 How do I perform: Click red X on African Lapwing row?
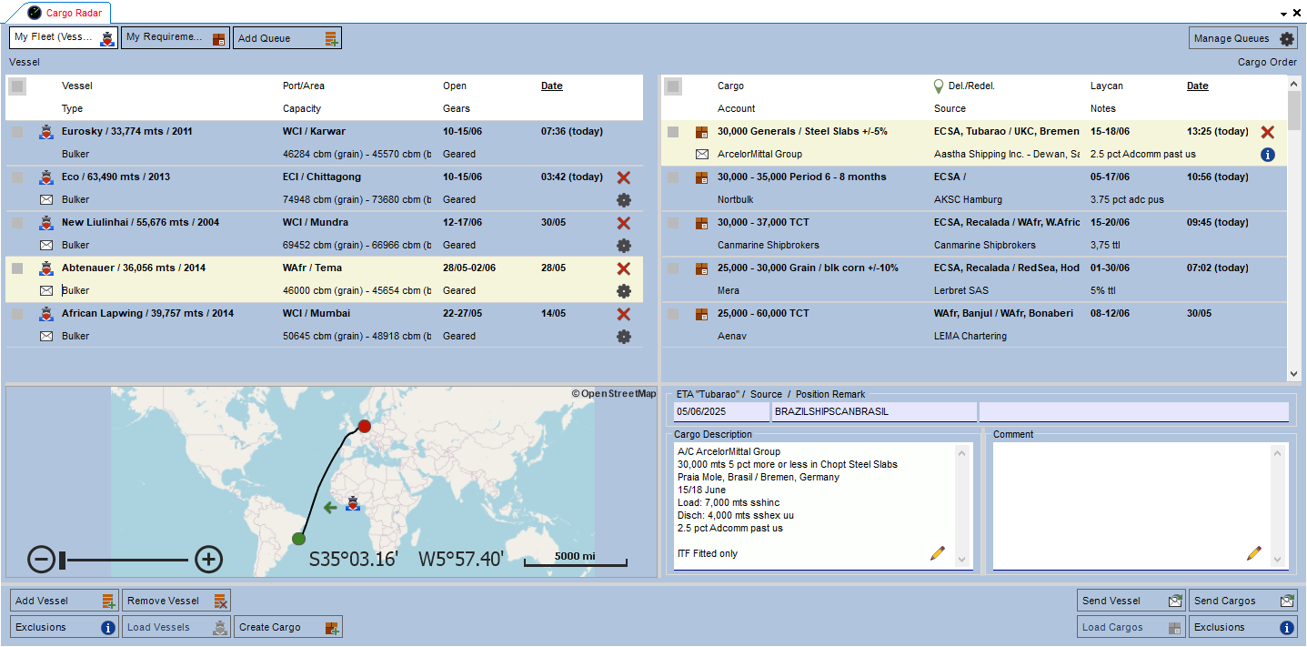point(624,314)
